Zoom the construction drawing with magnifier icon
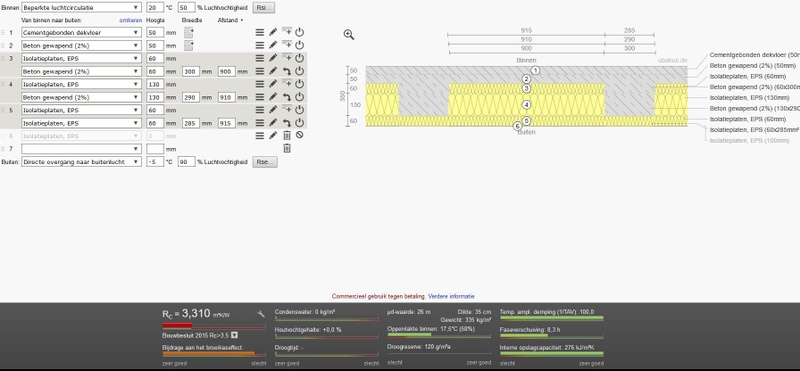This screenshot has width=800, height=371. pos(349,35)
